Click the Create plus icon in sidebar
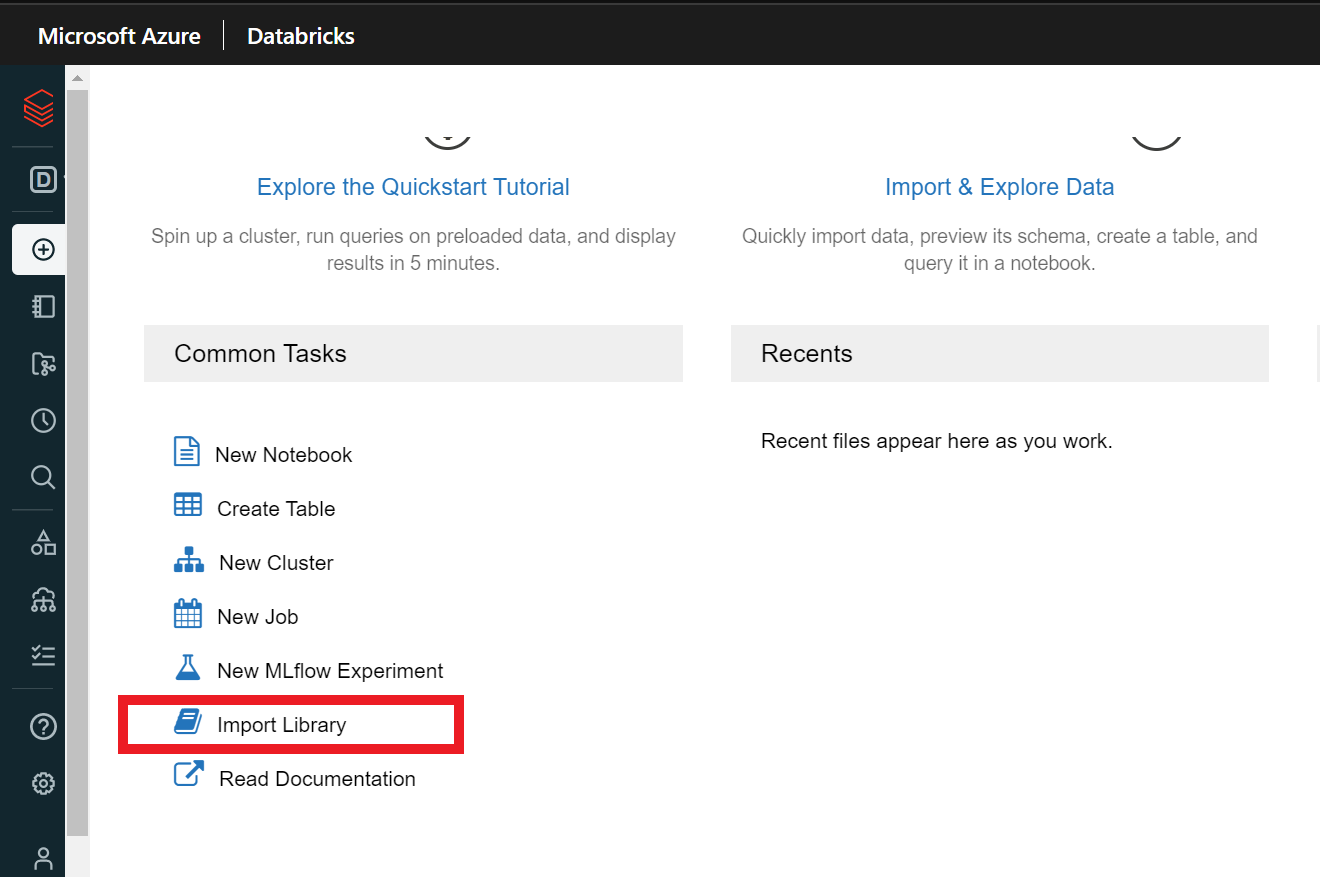The height and width of the screenshot is (877, 1320). click(x=43, y=249)
